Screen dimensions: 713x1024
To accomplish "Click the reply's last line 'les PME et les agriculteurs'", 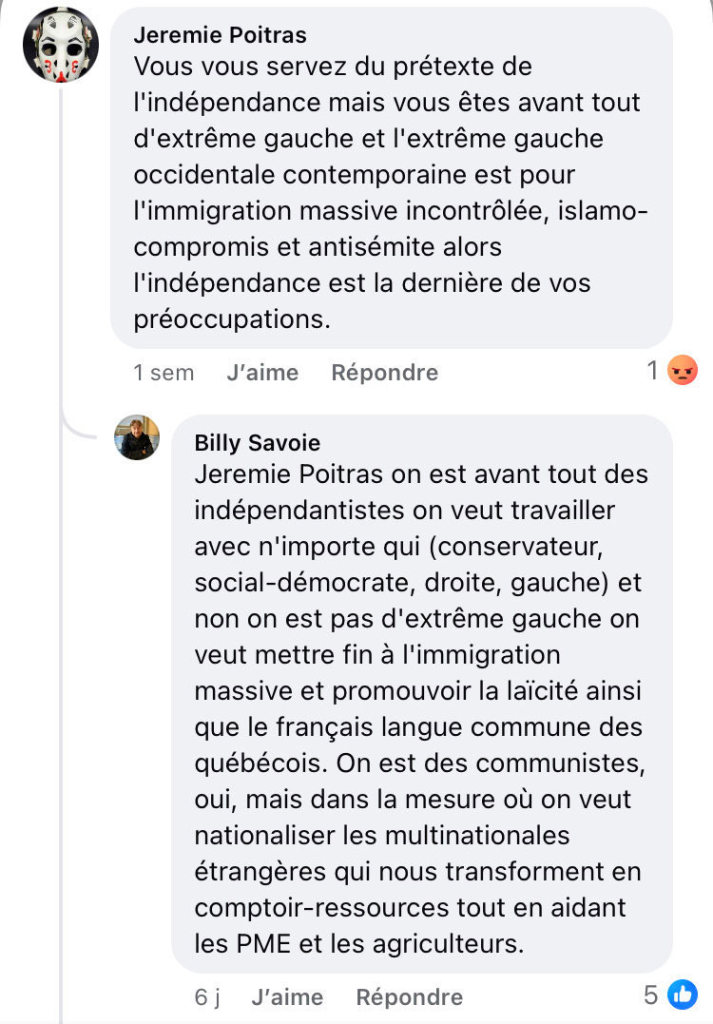I will (359, 943).
